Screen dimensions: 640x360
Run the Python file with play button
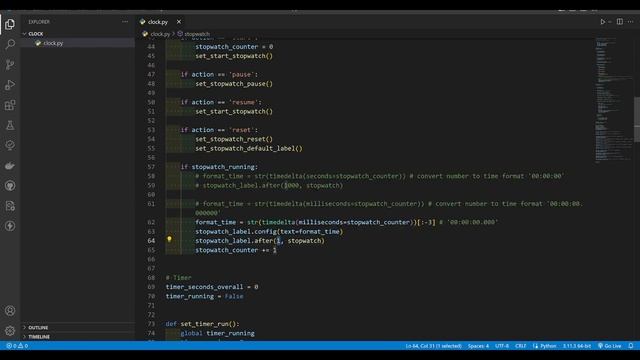[602, 22]
